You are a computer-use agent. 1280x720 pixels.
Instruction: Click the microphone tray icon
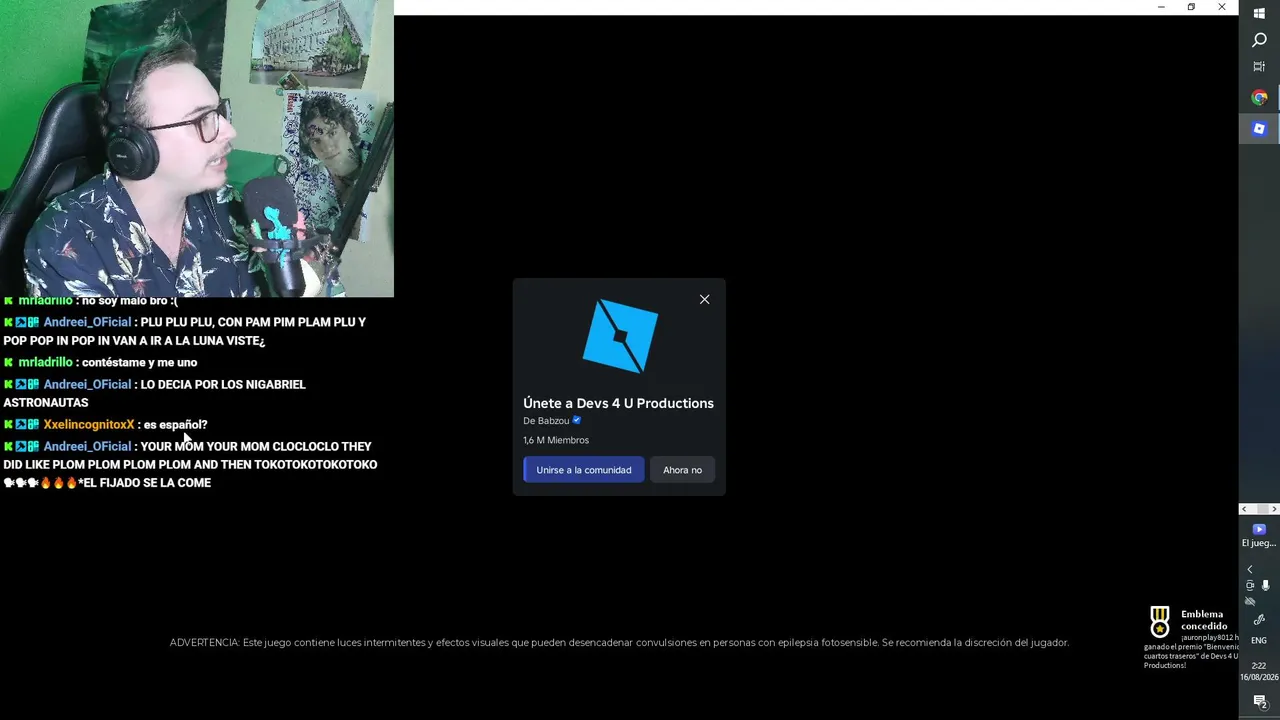point(1266,586)
